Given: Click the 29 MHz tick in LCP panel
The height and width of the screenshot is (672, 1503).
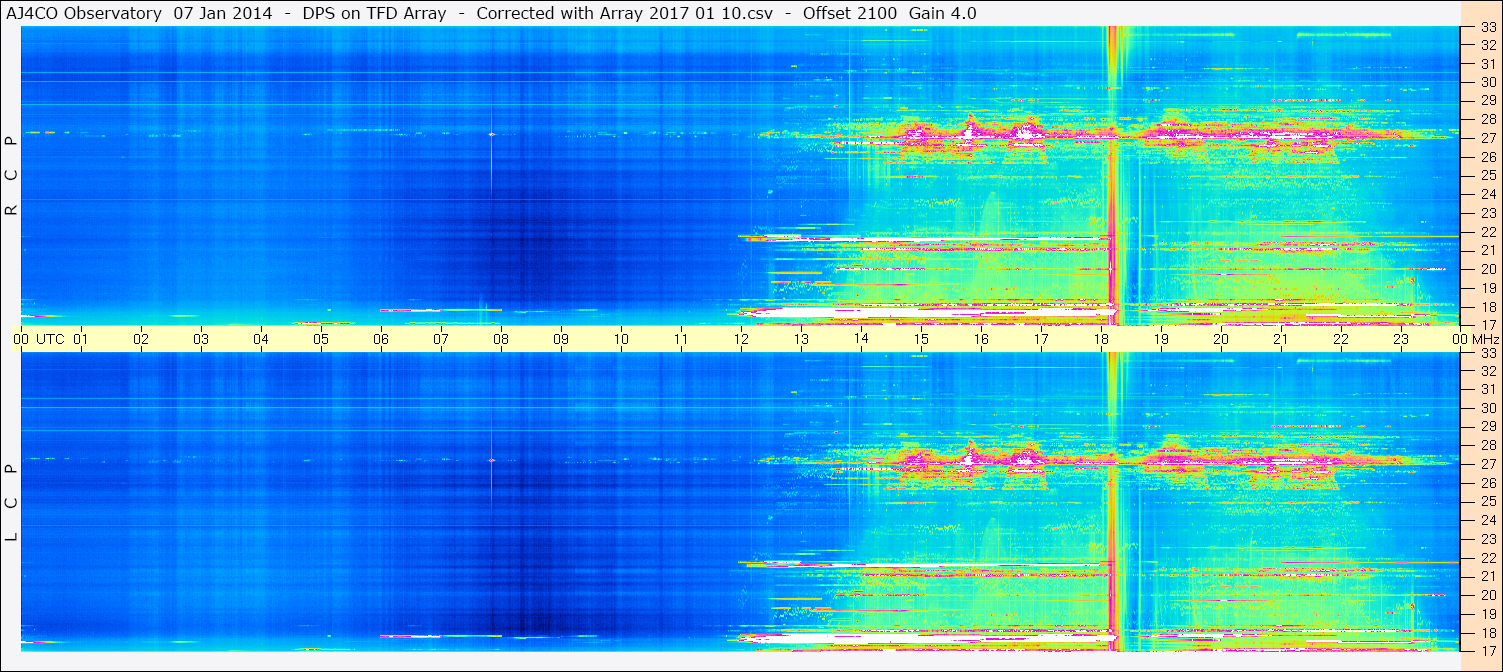Looking at the screenshot, I should coord(1487,427).
